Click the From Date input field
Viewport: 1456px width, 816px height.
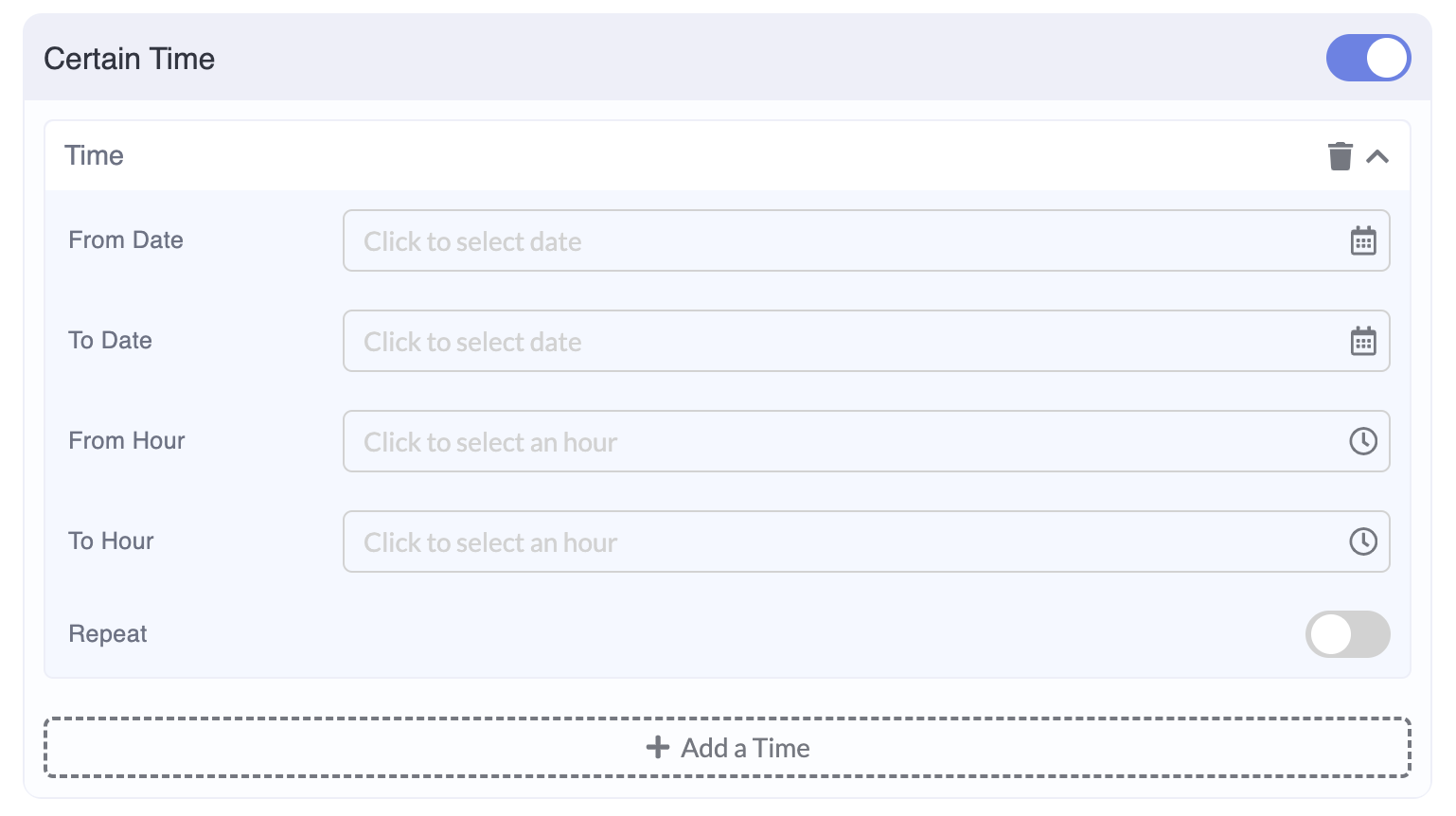[x=843, y=241]
